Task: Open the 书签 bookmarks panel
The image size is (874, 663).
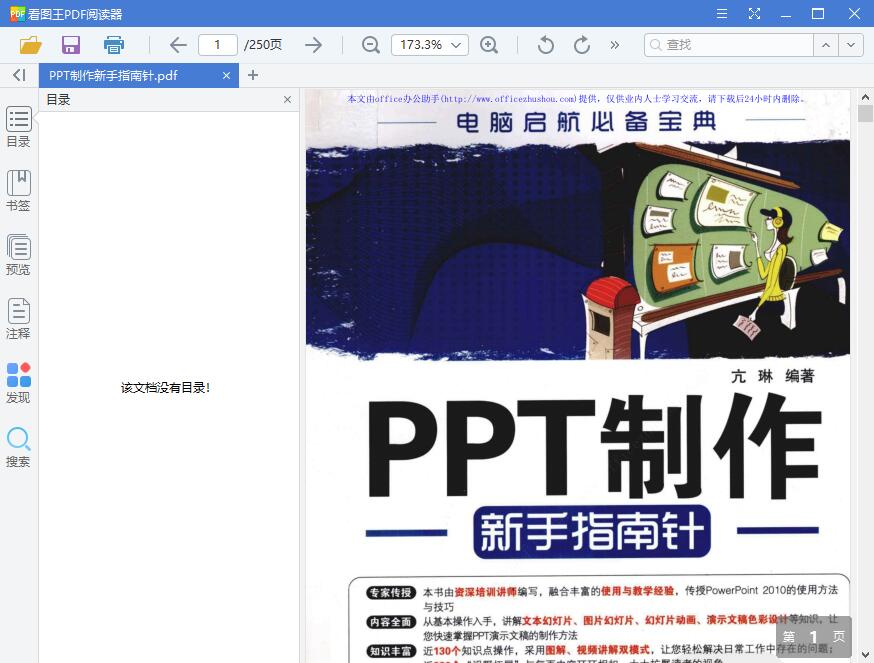Action: click(18, 191)
